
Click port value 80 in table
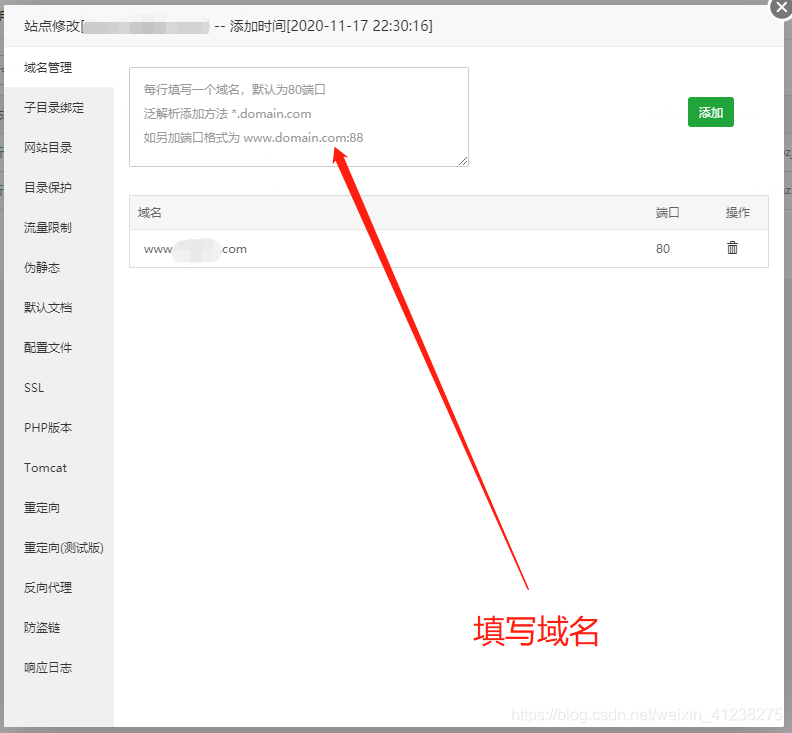tap(663, 249)
